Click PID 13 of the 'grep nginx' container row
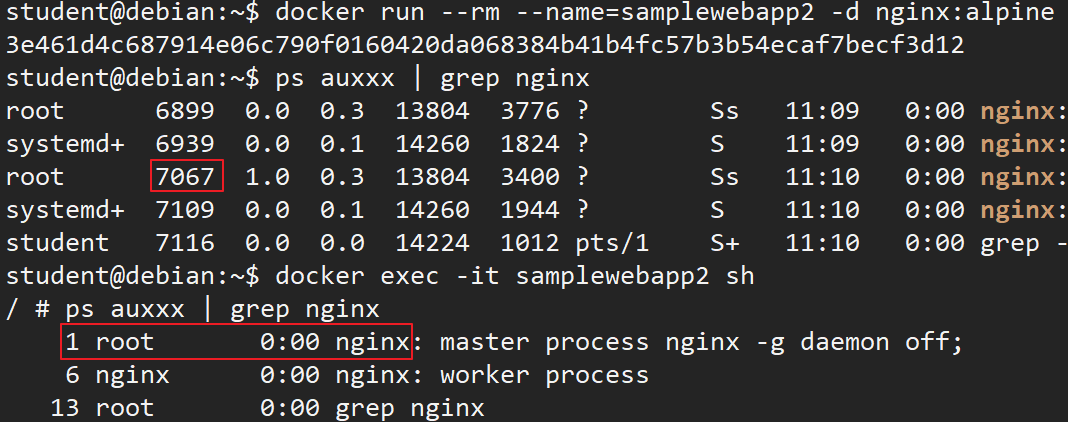Viewport: 1068px width, 422px height. point(65,408)
